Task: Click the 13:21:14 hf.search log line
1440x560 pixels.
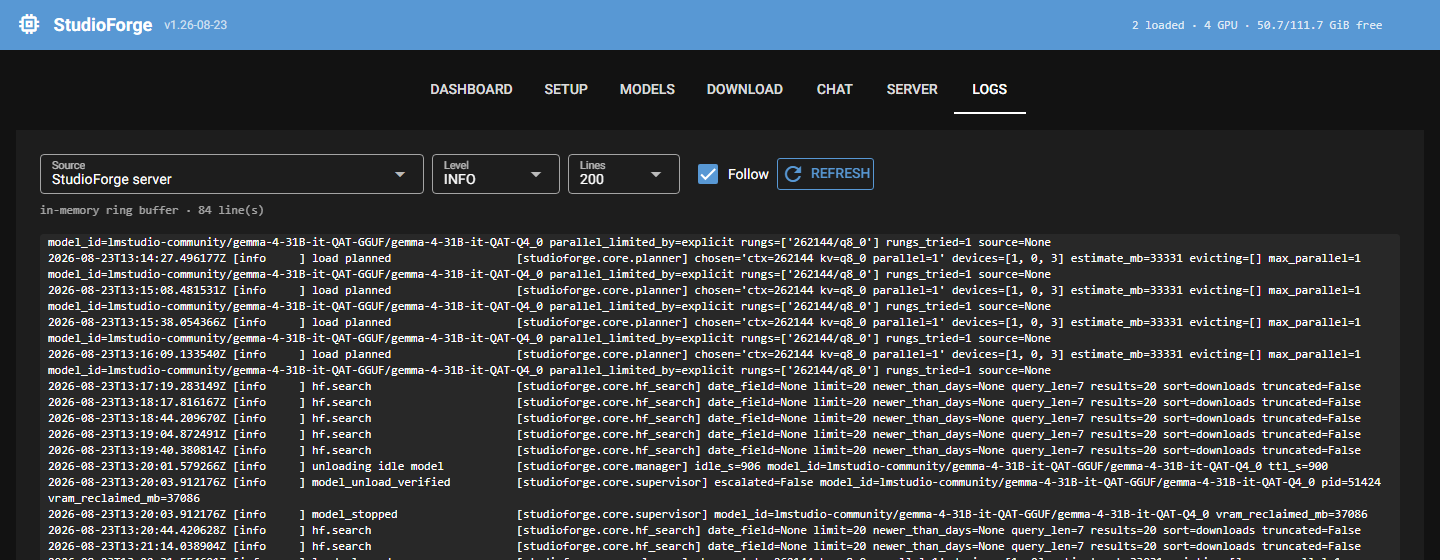Action: pos(704,546)
